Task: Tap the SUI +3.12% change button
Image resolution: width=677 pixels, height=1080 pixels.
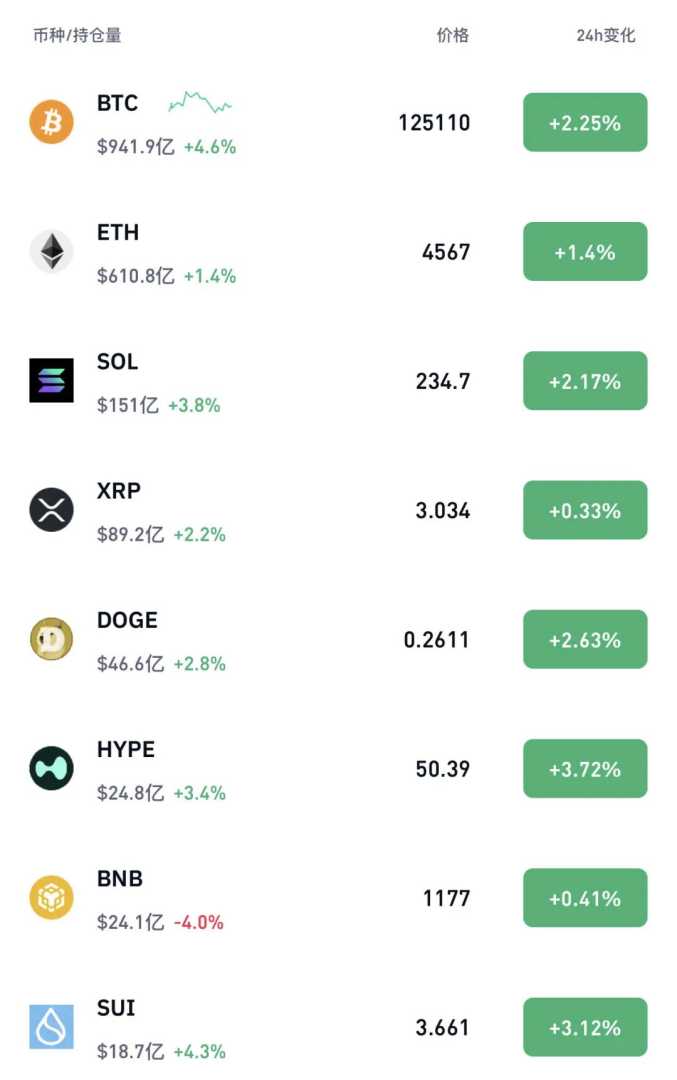Action: 585,1027
